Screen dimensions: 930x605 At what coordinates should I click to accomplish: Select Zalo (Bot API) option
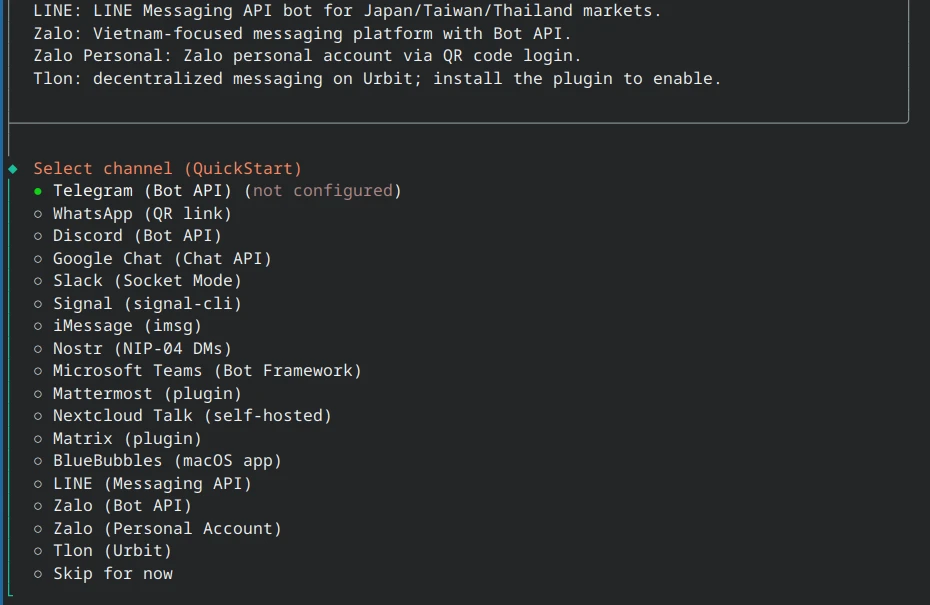pyautogui.click(x=120, y=505)
